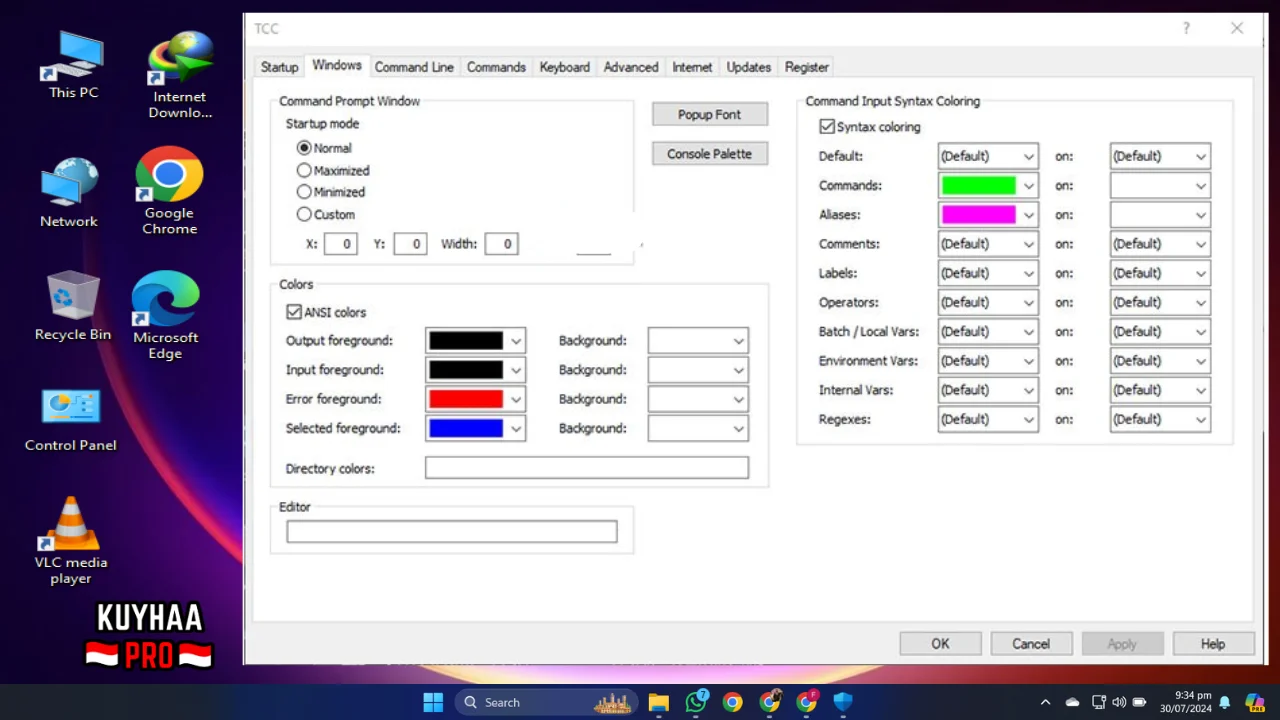
Task: Select Normal startup mode
Action: (304, 148)
